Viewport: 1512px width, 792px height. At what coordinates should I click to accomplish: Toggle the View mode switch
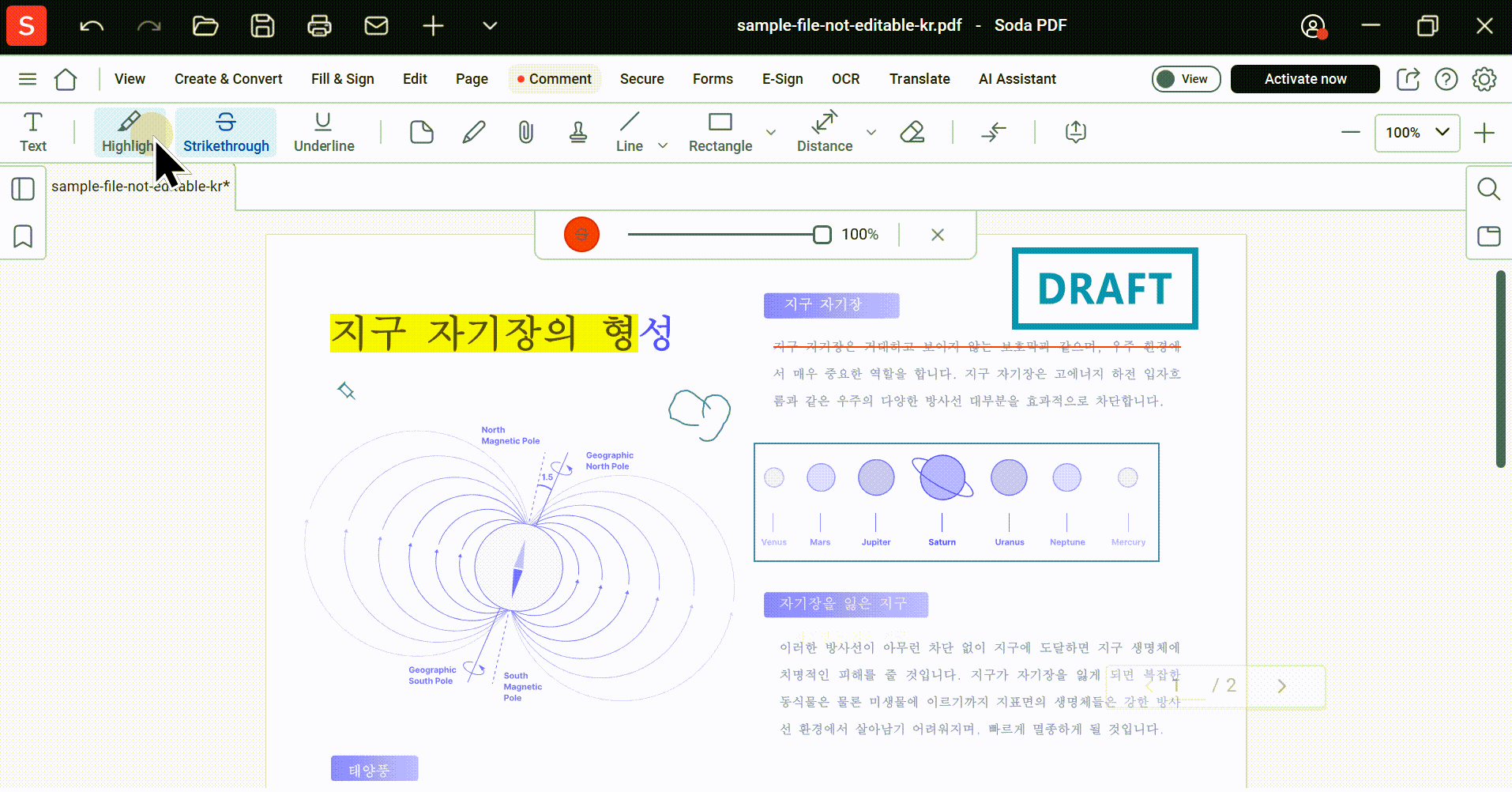click(1186, 79)
